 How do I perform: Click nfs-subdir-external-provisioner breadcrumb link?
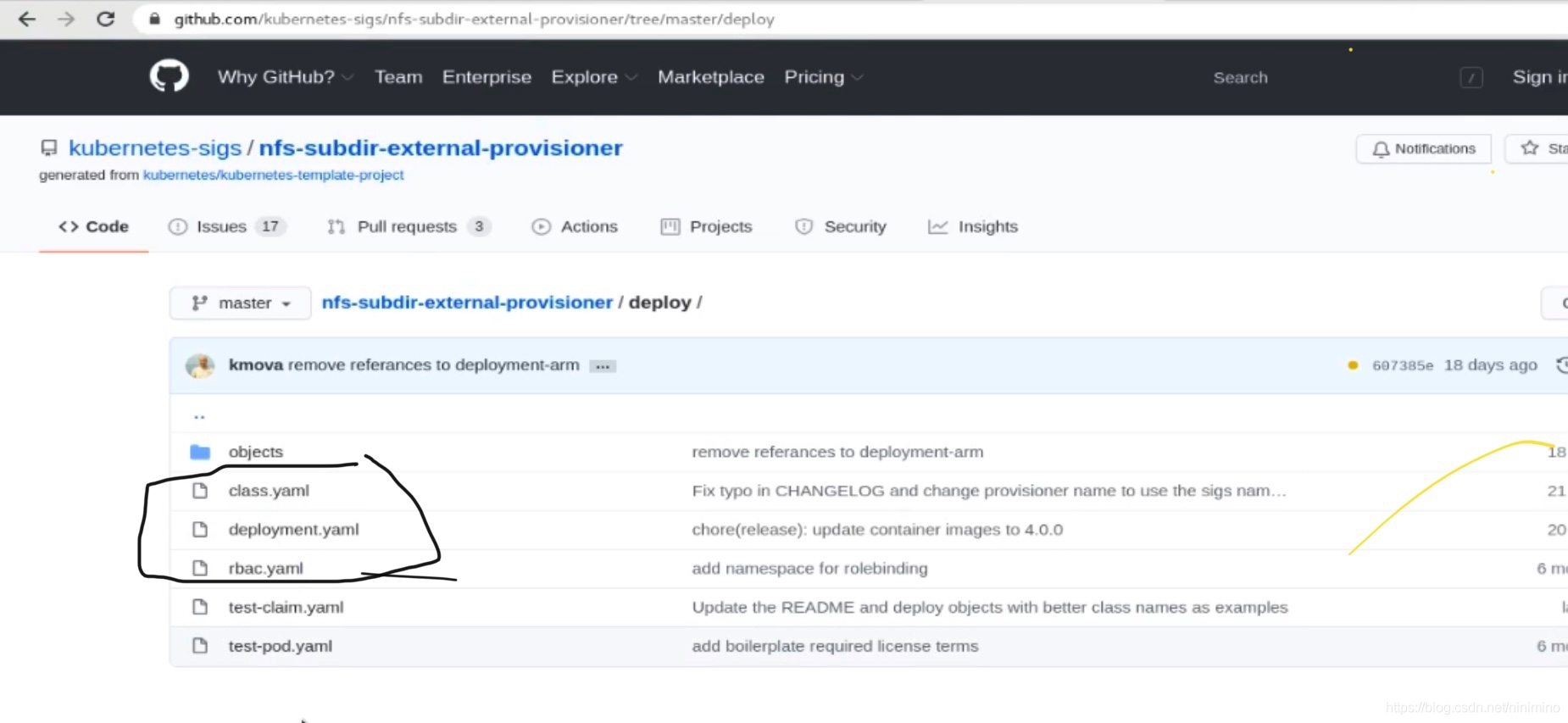(x=467, y=303)
